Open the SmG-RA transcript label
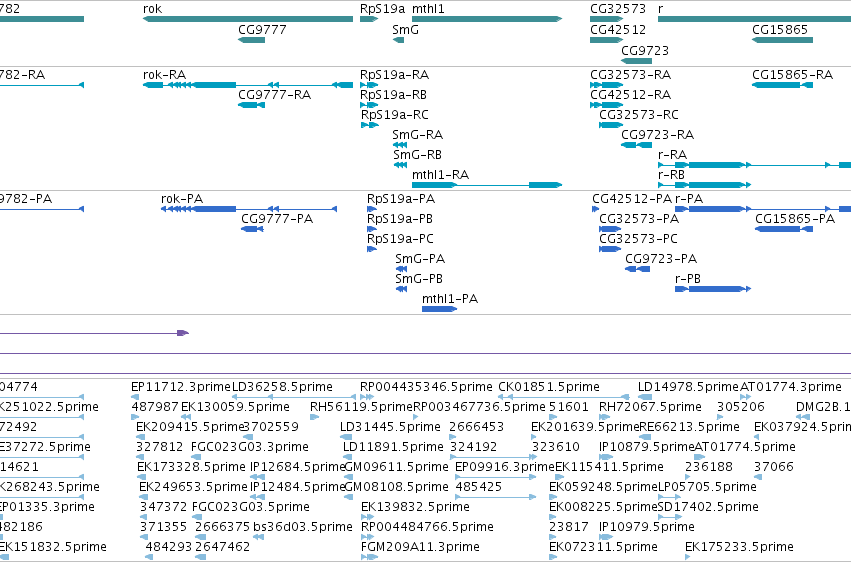 pos(418,135)
